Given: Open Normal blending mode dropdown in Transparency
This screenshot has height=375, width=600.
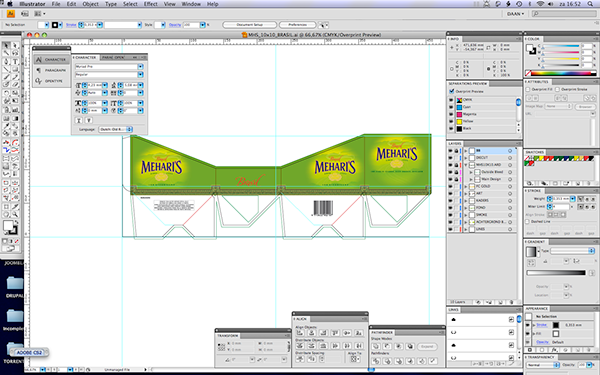Looking at the screenshot, I should click(542, 365).
